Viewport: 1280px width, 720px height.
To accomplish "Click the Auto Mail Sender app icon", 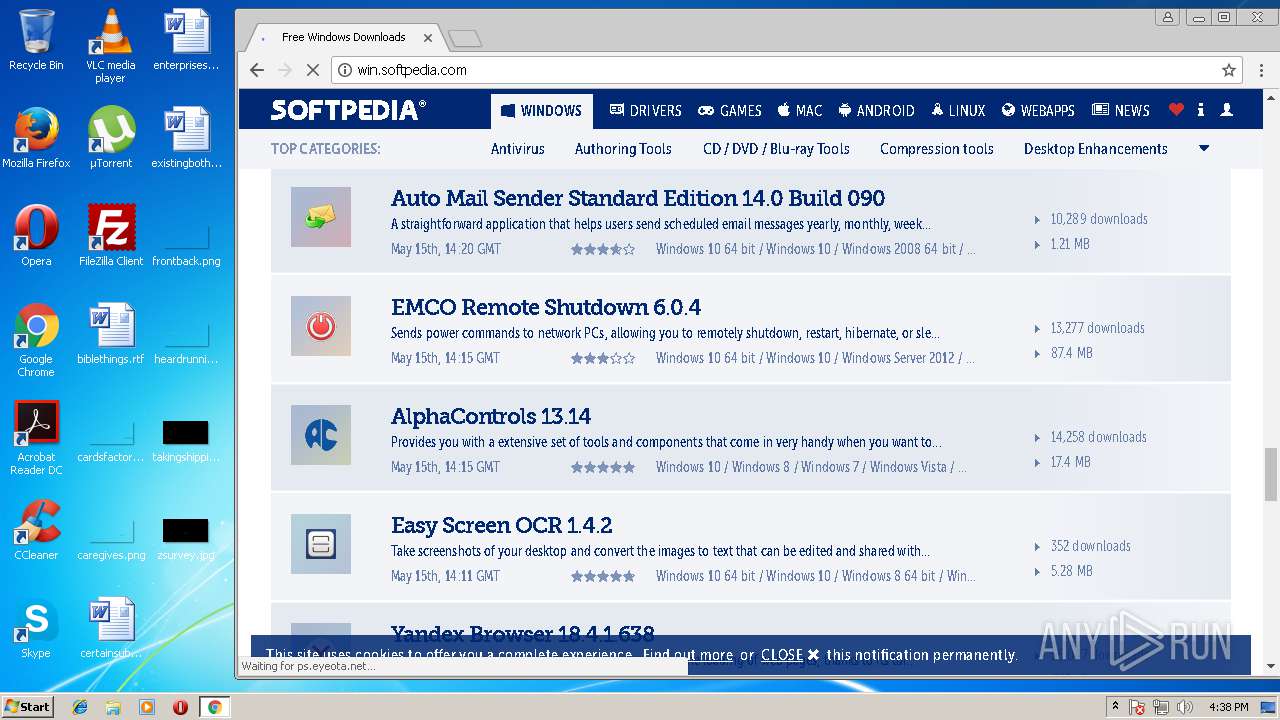I will (321, 217).
